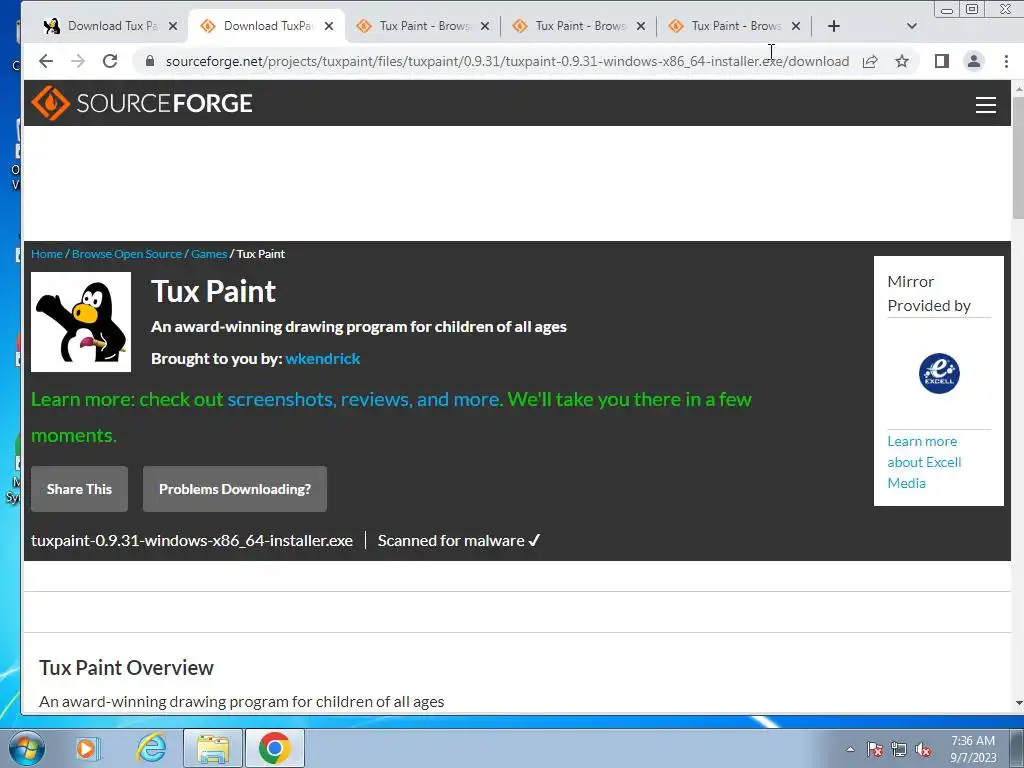Click the tuxpaint-0.9.31-windows-x86_64-installer.exe filename text

coord(192,541)
